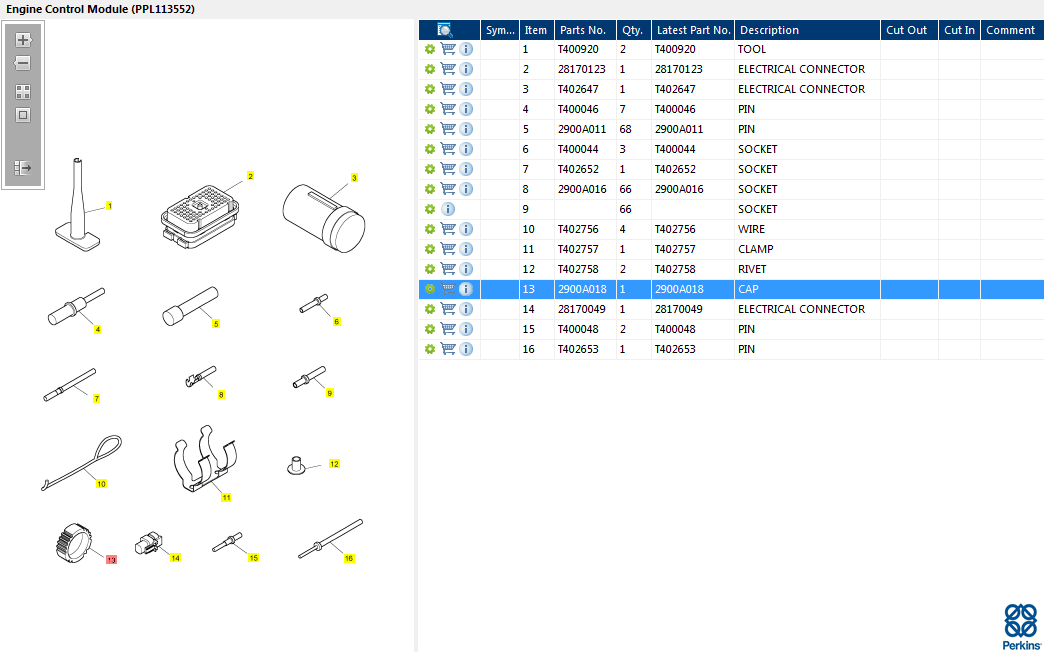Open info for CAP 2900A018

click(x=466, y=289)
